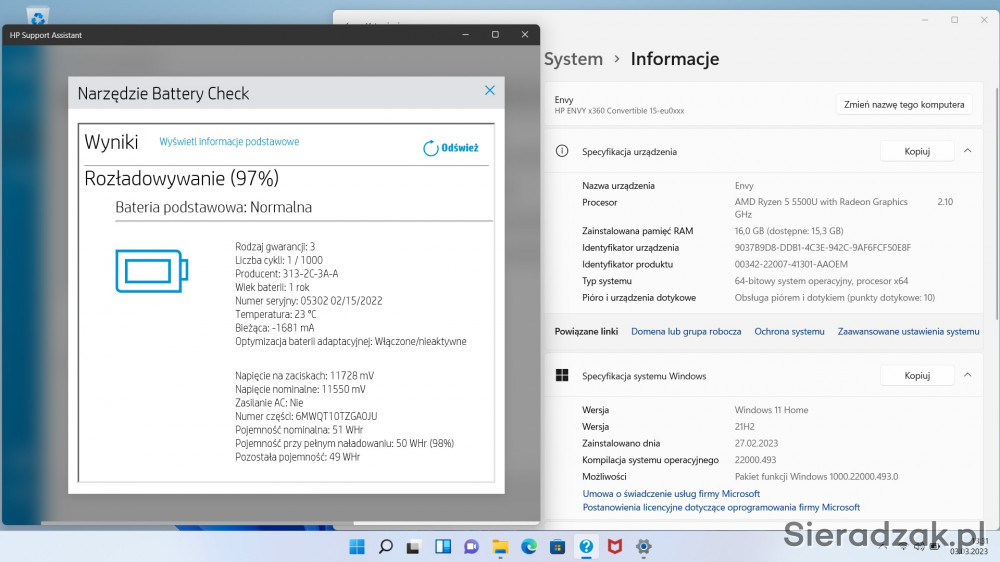1000x562 pixels.
Task: Click the taskbar clock and date
Action: coord(969,547)
